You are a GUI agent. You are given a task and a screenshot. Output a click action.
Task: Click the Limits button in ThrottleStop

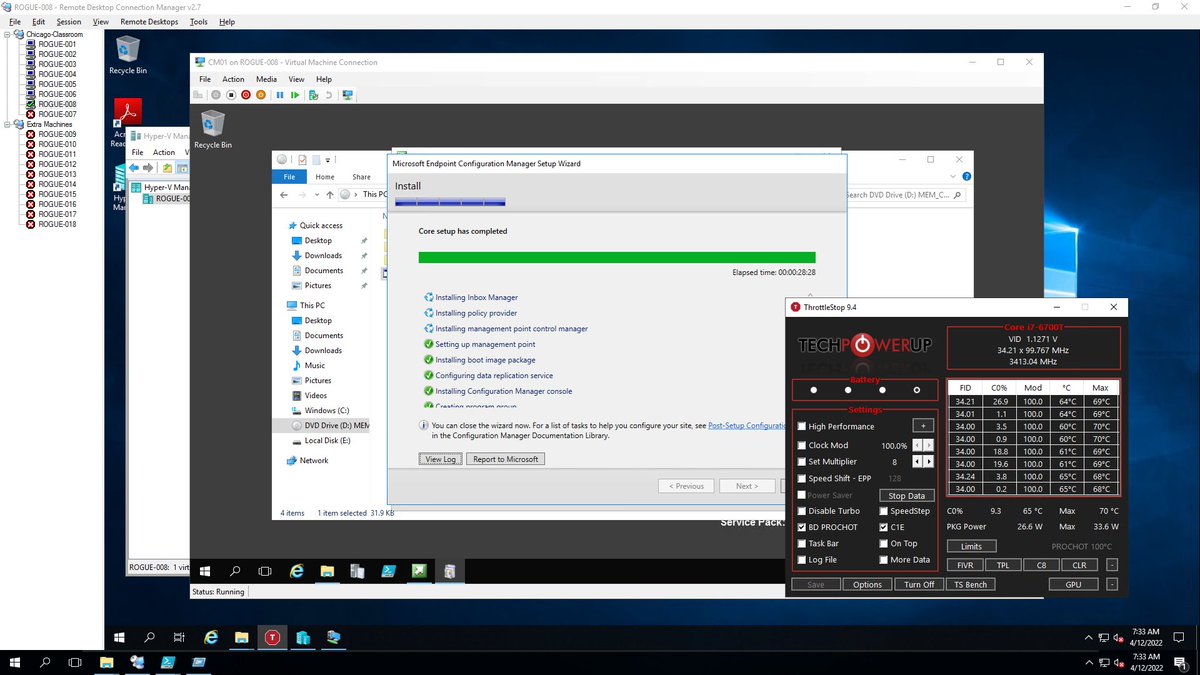point(971,546)
